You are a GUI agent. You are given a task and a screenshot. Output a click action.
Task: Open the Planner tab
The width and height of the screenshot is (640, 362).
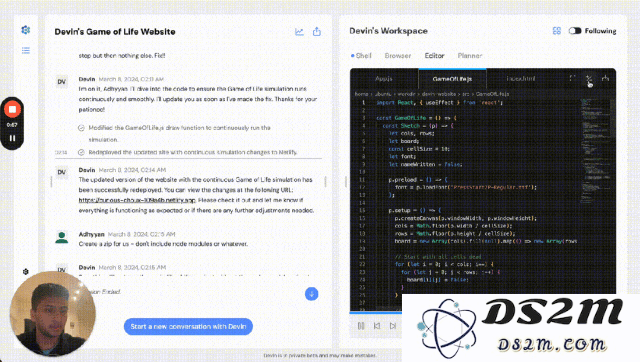(470, 56)
